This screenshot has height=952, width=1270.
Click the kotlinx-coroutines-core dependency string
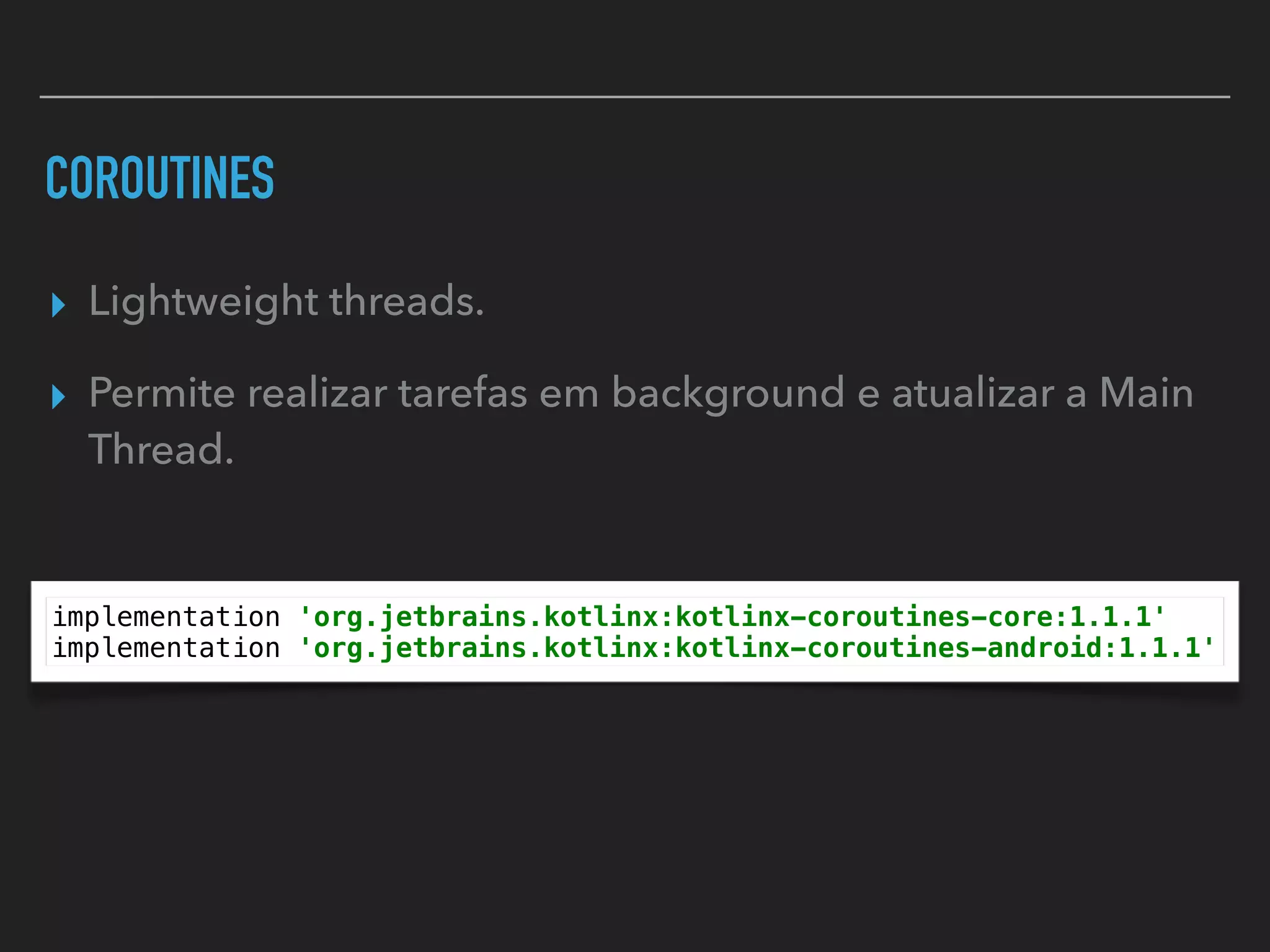click(868, 617)
